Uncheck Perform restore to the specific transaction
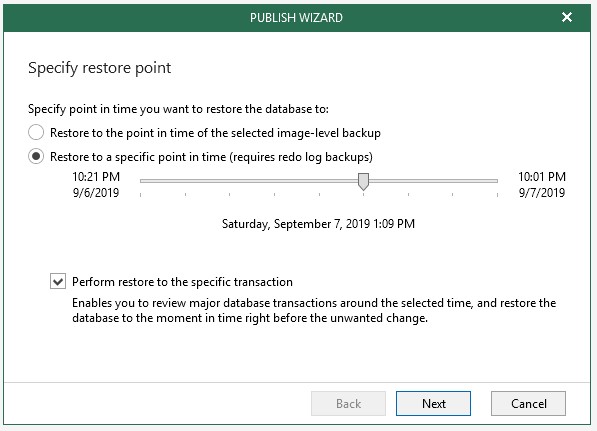This screenshot has height=431, width=597. coord(58,282)
